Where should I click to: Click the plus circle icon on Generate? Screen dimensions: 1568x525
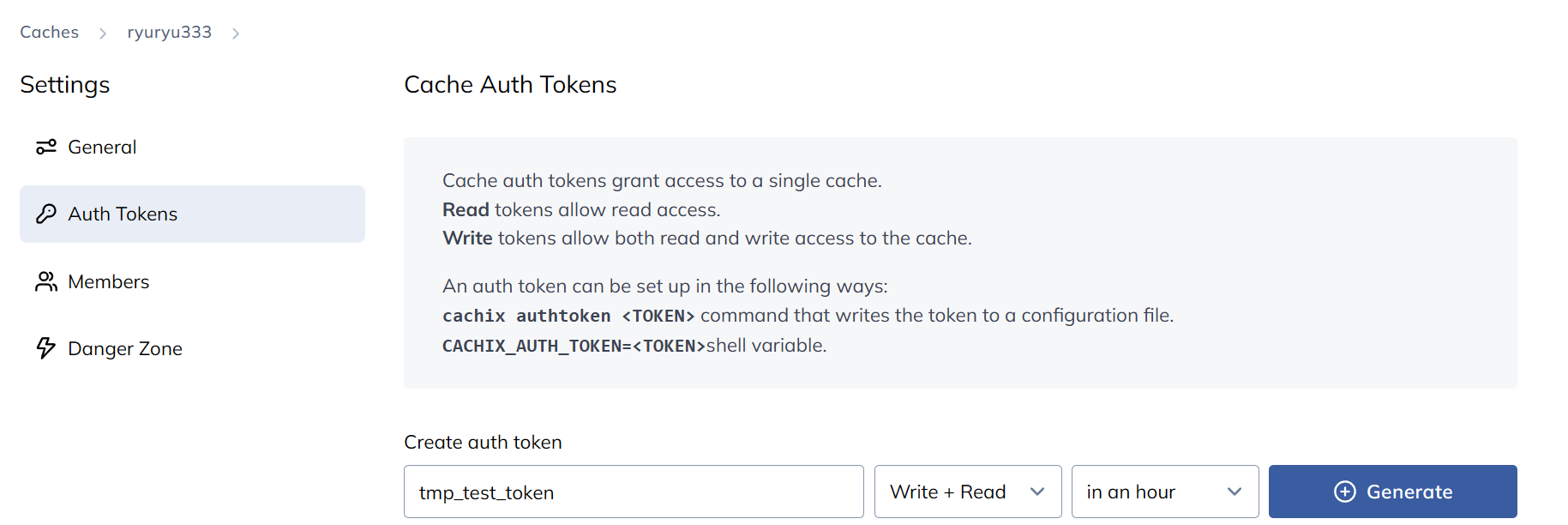click(x=1345, y=492)
